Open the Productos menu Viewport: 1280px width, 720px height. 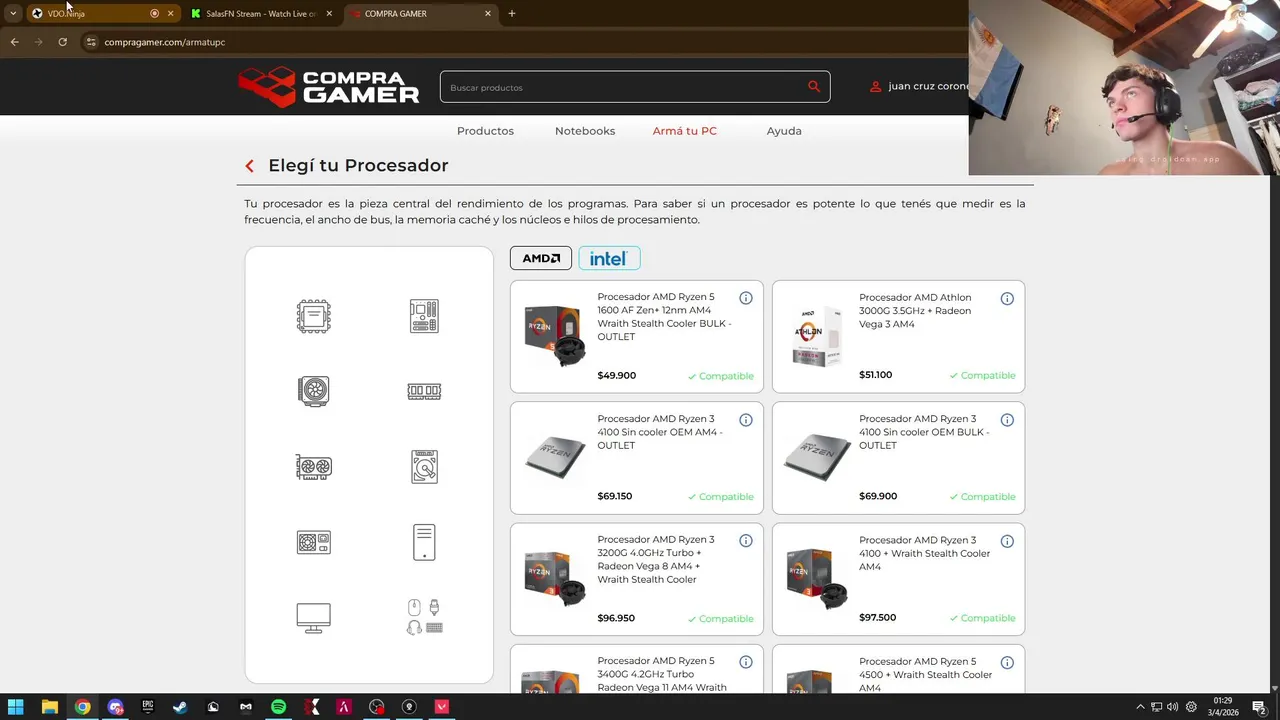pyautogui.click(x=485, y=131)
